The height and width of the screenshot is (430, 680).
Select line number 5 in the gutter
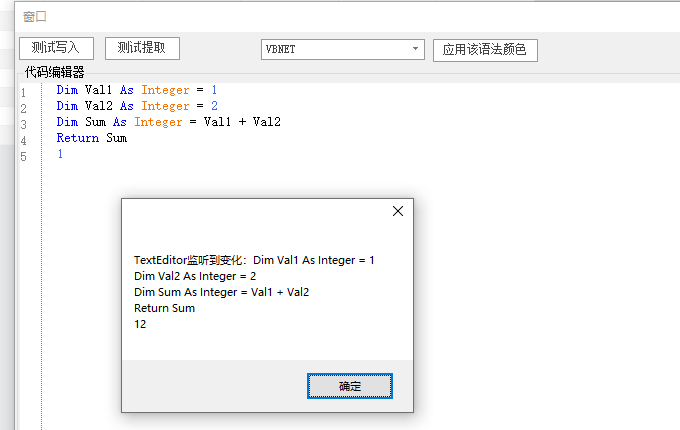[x=23, y=156]
